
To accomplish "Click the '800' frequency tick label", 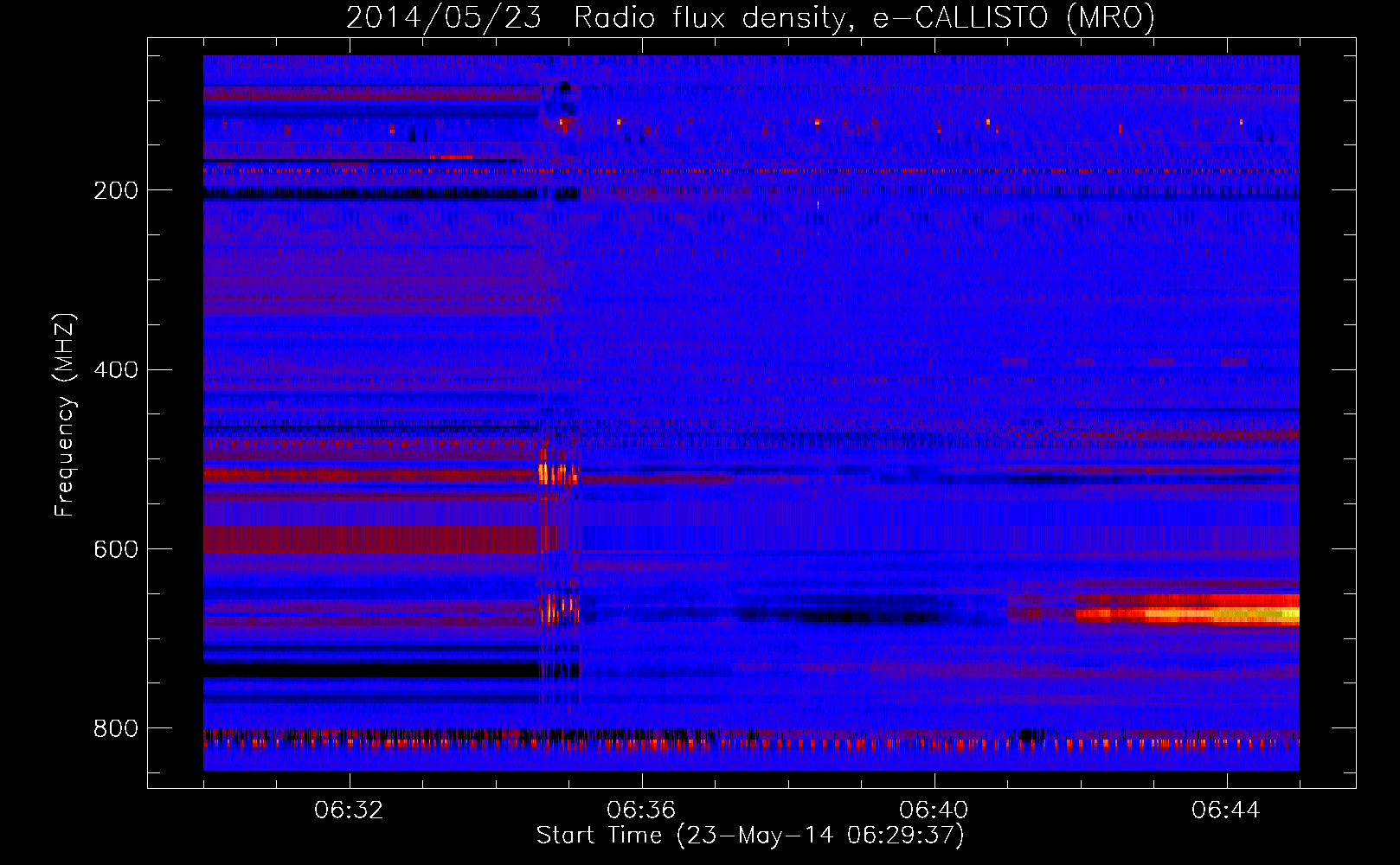I will click(x=116, y=728).
